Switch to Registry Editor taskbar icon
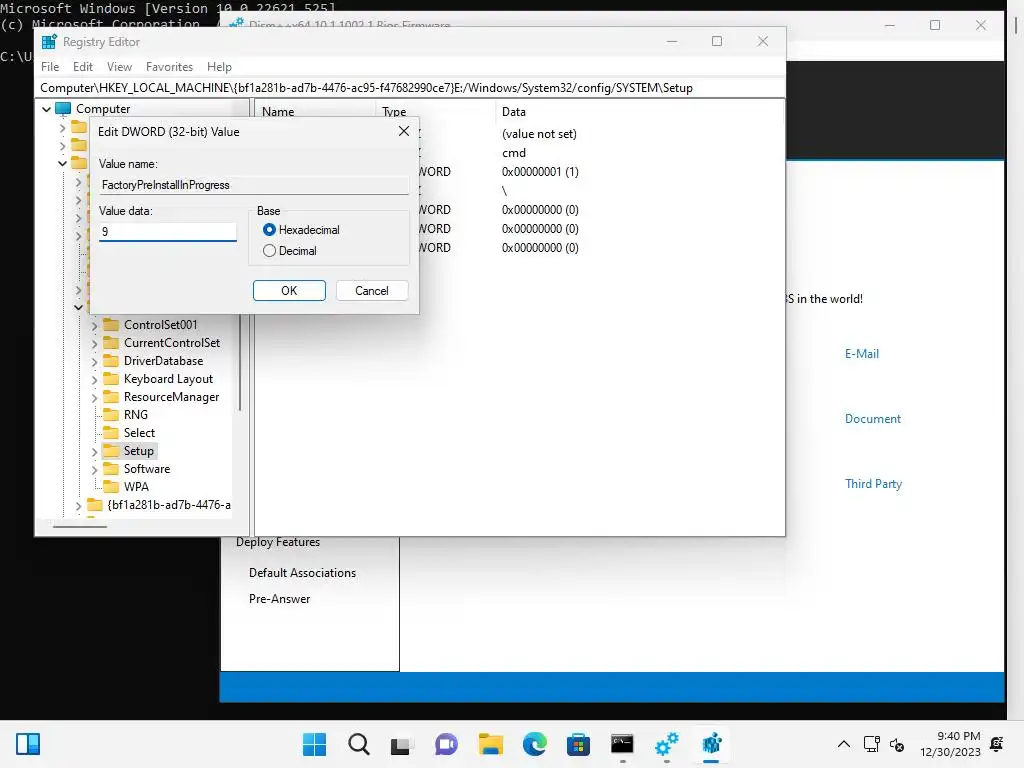 pos(711,744)
